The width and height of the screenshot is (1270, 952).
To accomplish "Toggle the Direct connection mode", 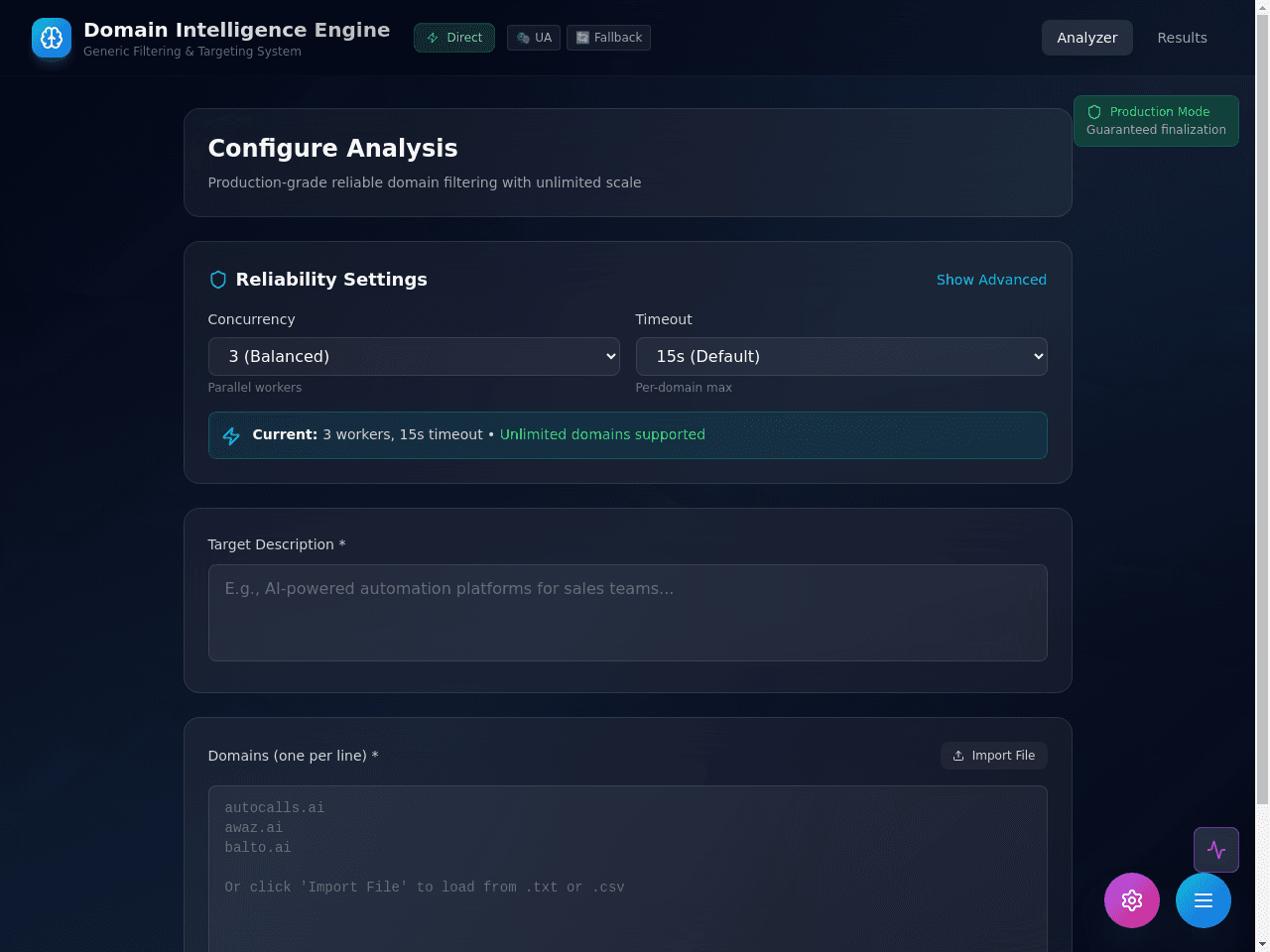I will 454,38.
